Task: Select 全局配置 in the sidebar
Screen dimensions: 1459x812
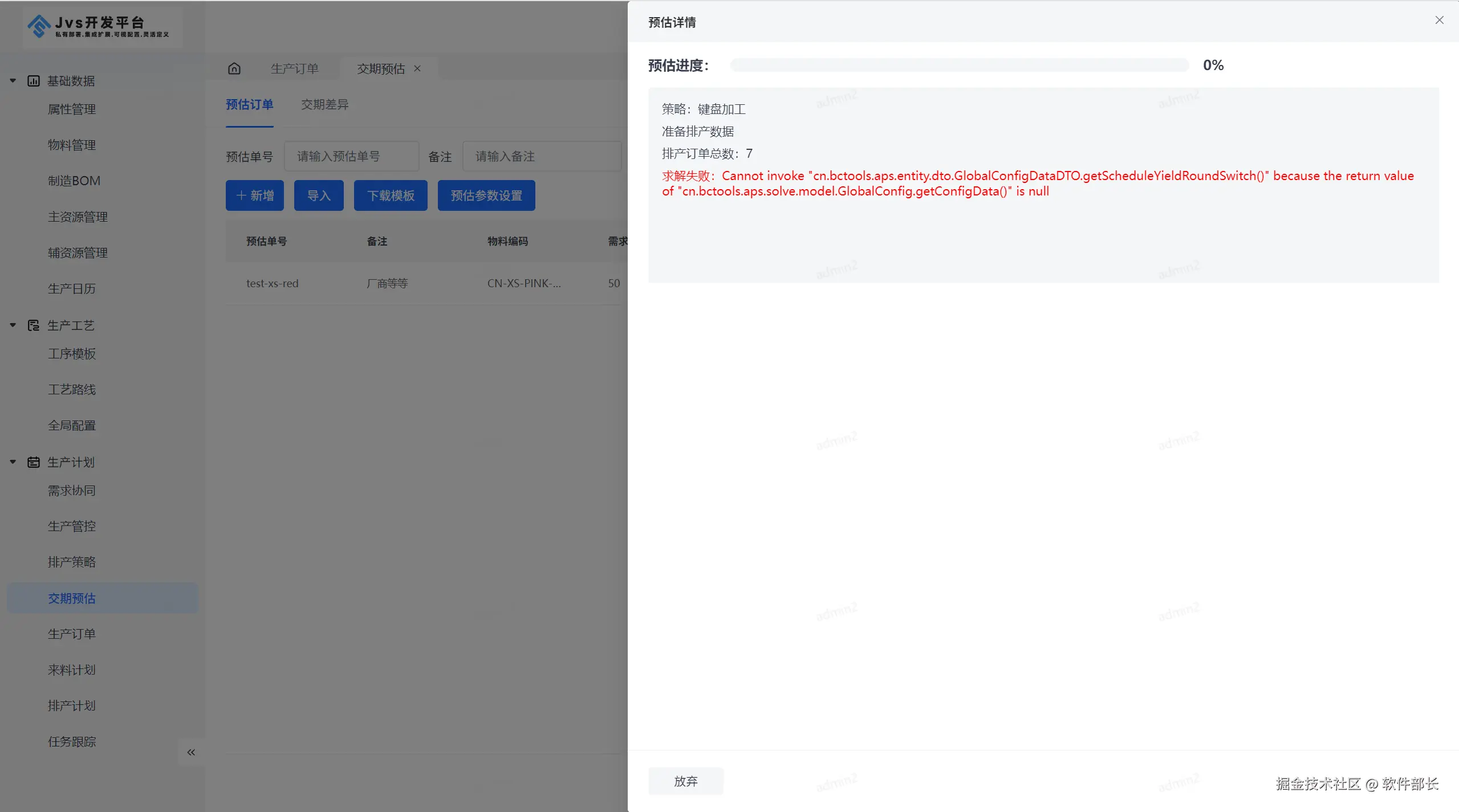Action: (x=72, y=425)
